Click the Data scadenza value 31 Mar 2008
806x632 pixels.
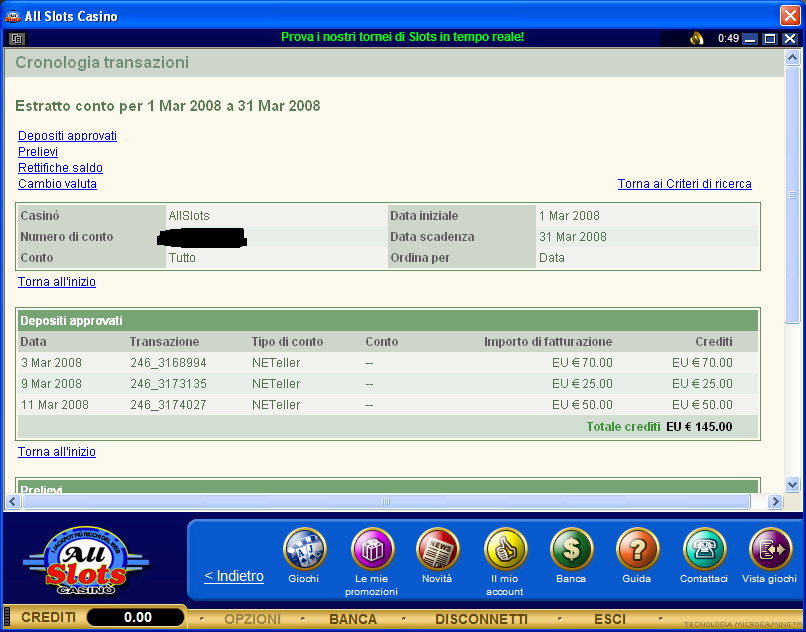click(573, 237)
